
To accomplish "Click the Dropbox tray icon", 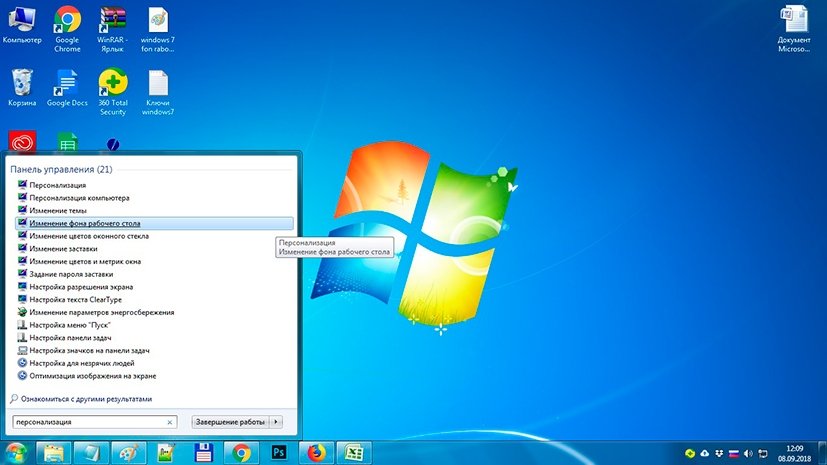I will pos(719,453).
